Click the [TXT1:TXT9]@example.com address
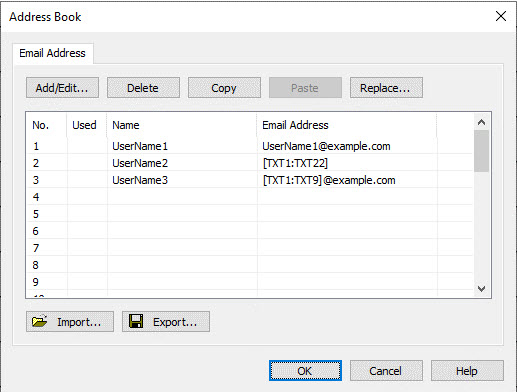The height and width of the screenshot is (392, 517). [329, 180]
